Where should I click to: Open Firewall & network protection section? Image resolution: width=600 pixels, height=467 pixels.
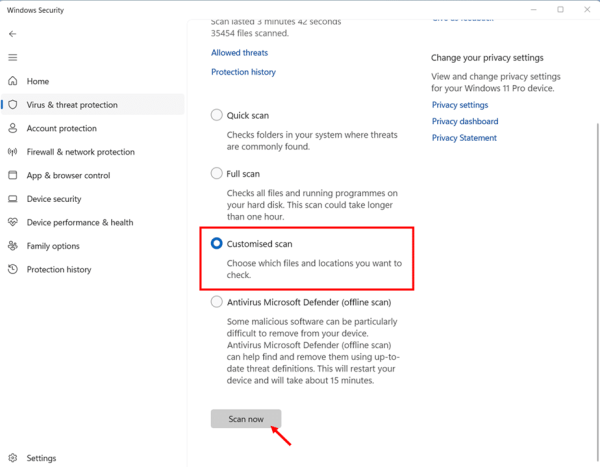point(93,152)
